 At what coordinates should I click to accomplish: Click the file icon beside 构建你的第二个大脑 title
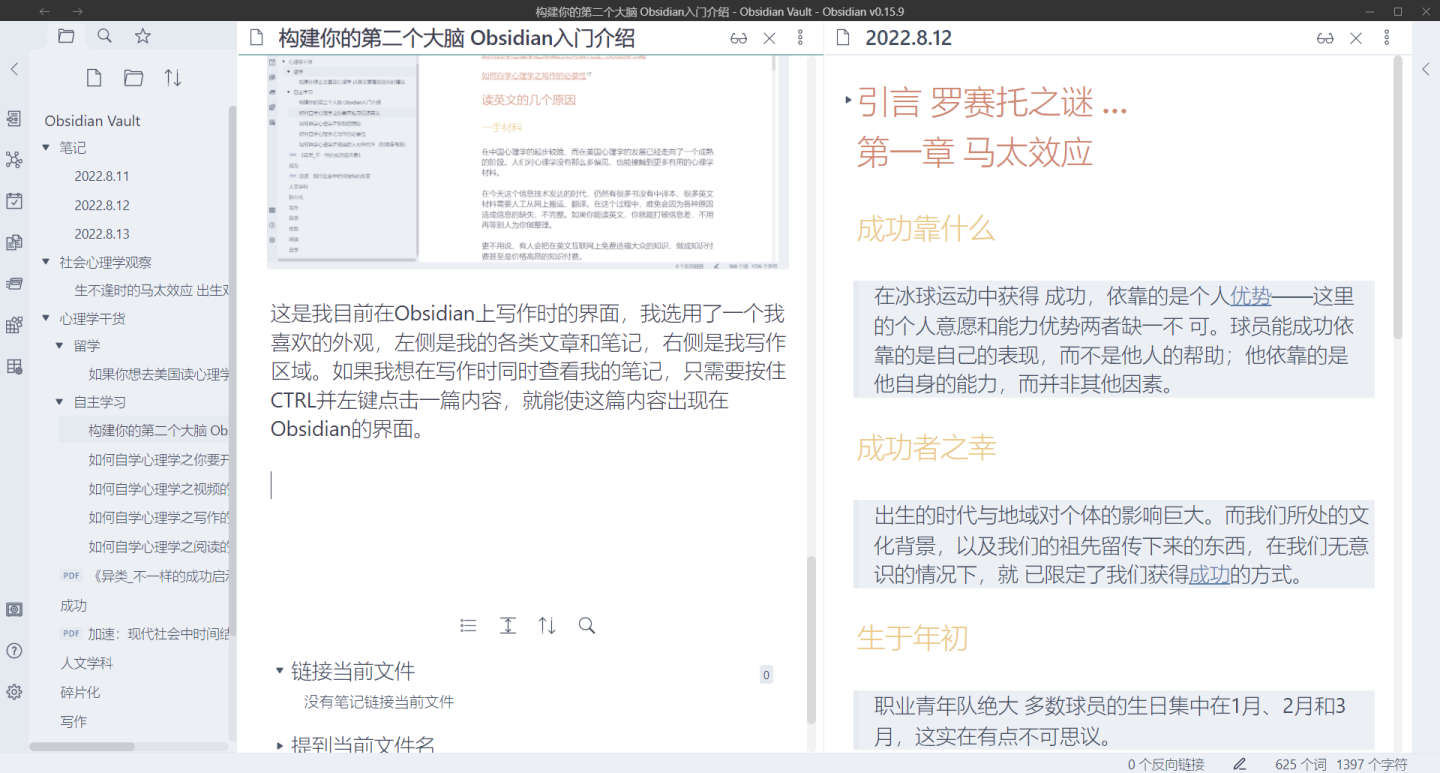(x=257, y=38)
